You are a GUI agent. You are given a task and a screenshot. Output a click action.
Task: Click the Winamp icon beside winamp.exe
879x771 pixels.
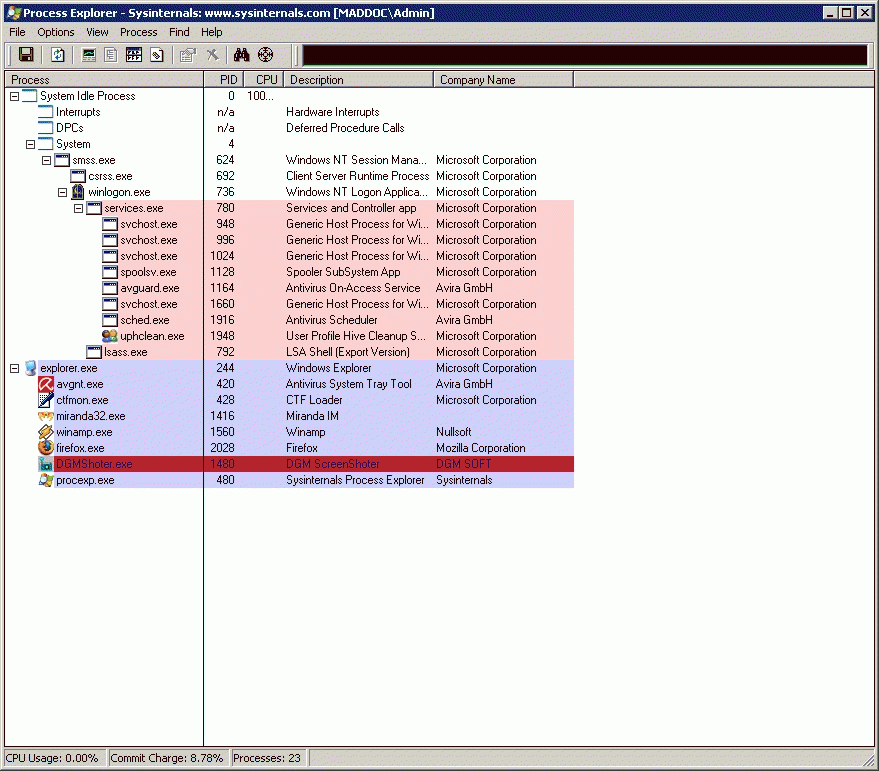click(x=46, y=432)
